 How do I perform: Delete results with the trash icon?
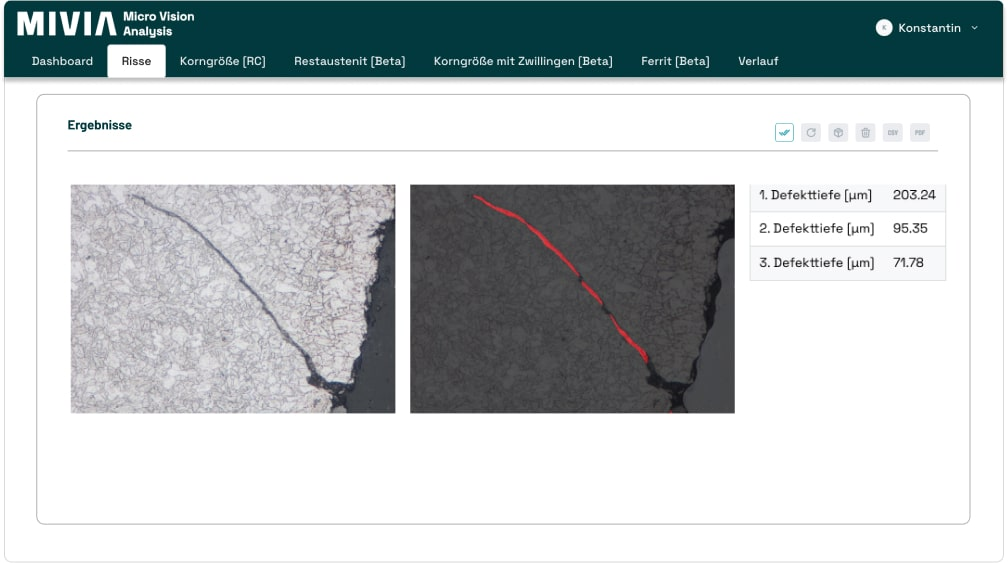pyautogui.click(x=866, y=132)
